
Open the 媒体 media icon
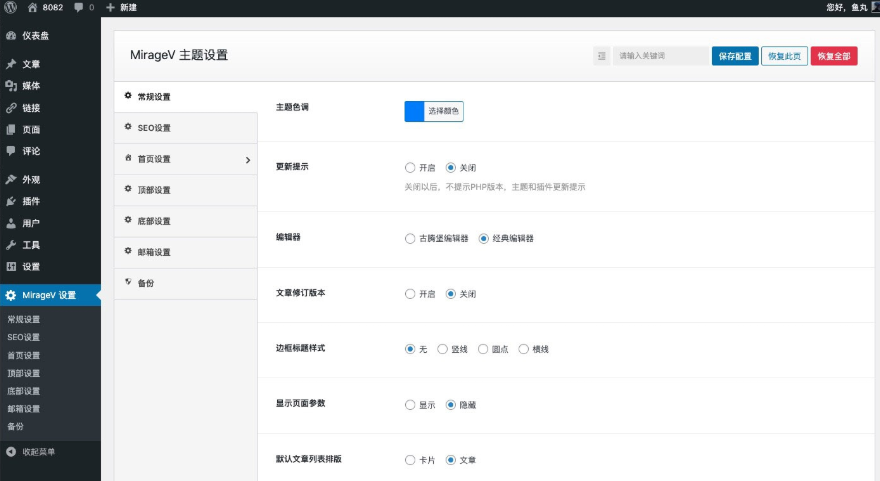pos(11,85)
